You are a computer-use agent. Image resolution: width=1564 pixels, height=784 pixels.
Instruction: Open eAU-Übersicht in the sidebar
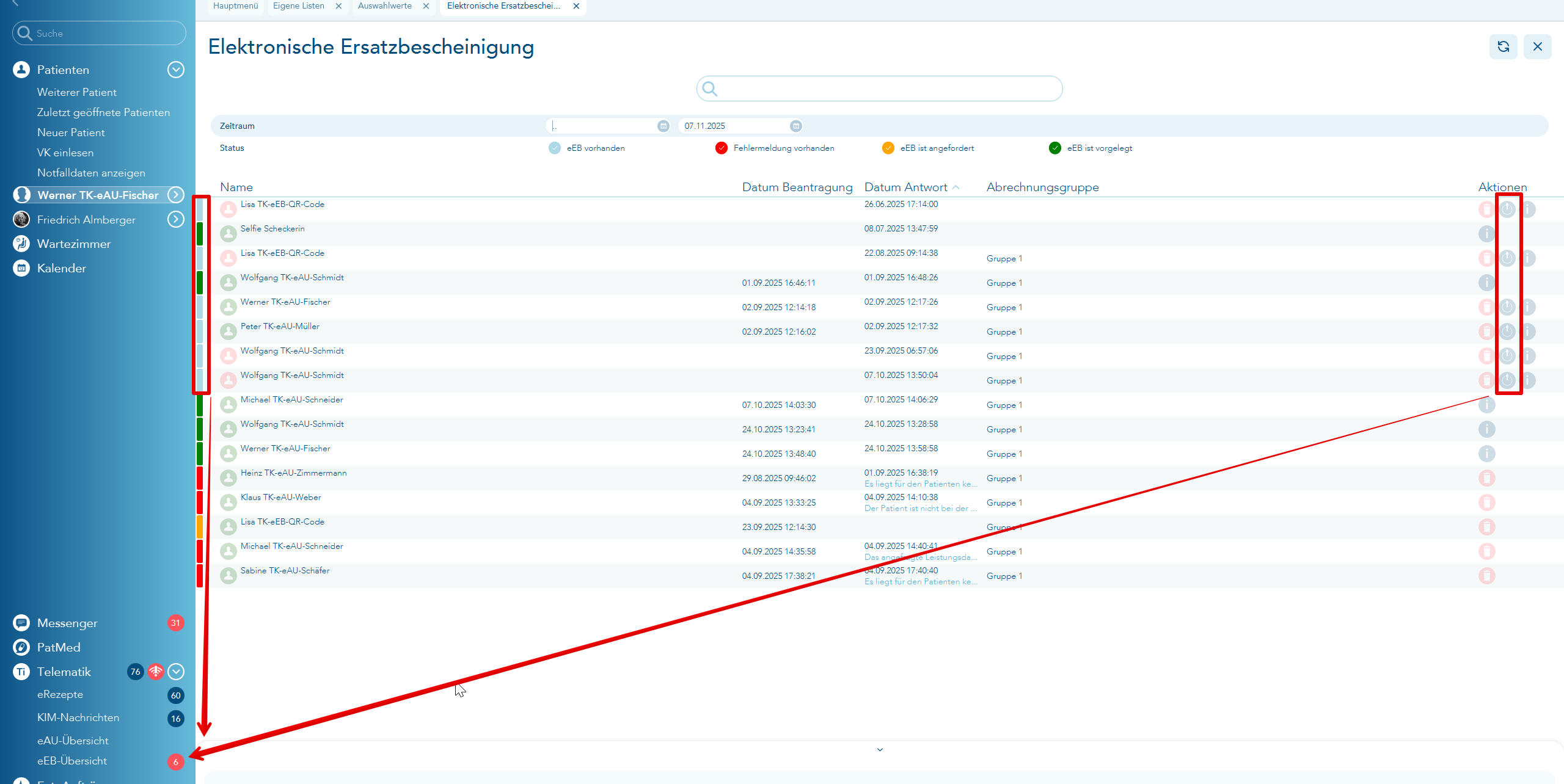pos(73,741)
